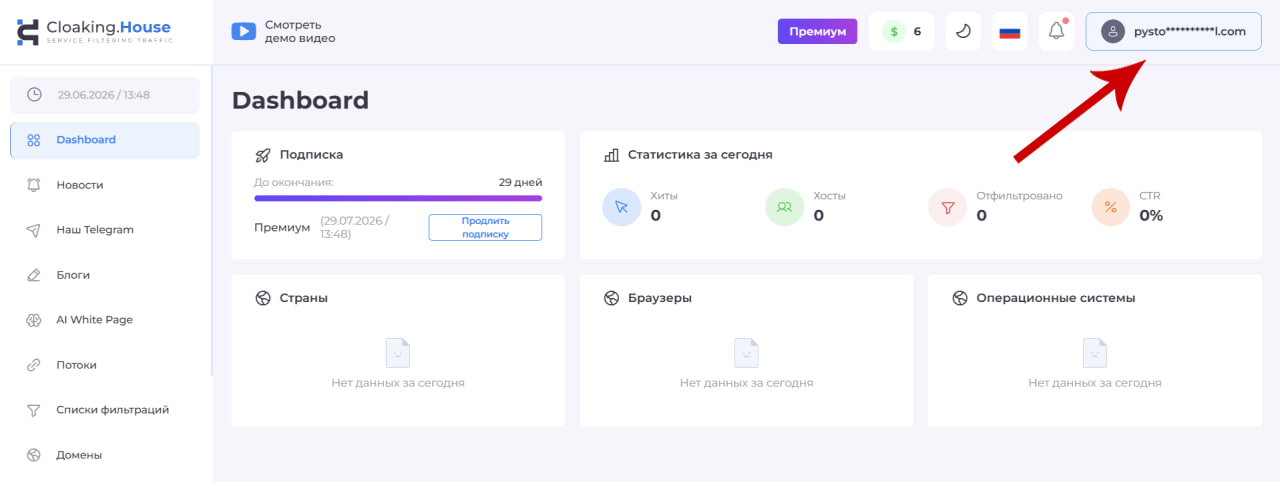This screenshot has width=1280, height=482.
Task: Open the 'Смотреть демо видео' link
Action: 300,32
